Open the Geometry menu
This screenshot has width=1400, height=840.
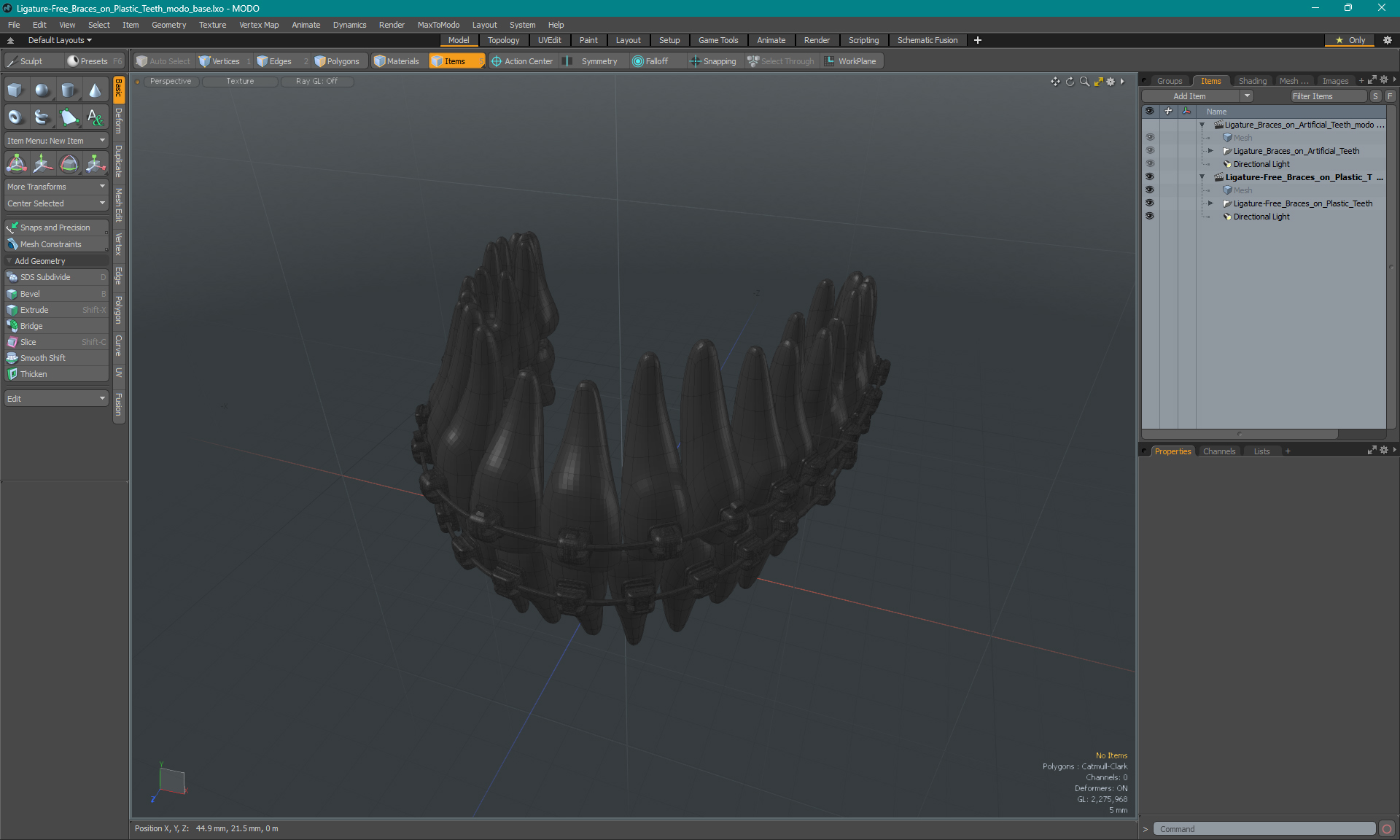[x=168, y=25]
